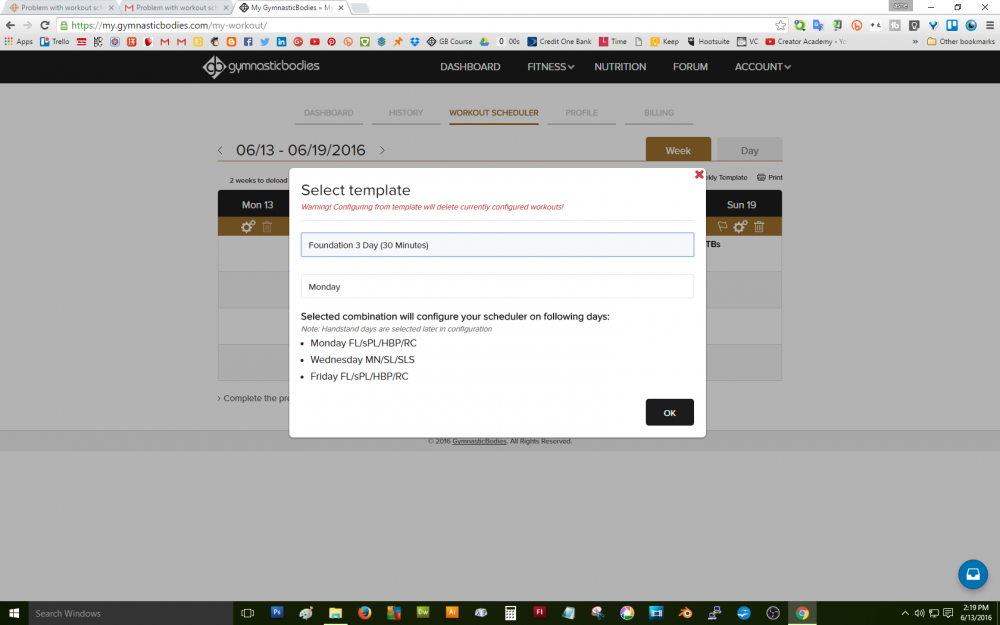This screenshot has width=1000, height=625.
Task: Reload the page
Action: [45, 26]
